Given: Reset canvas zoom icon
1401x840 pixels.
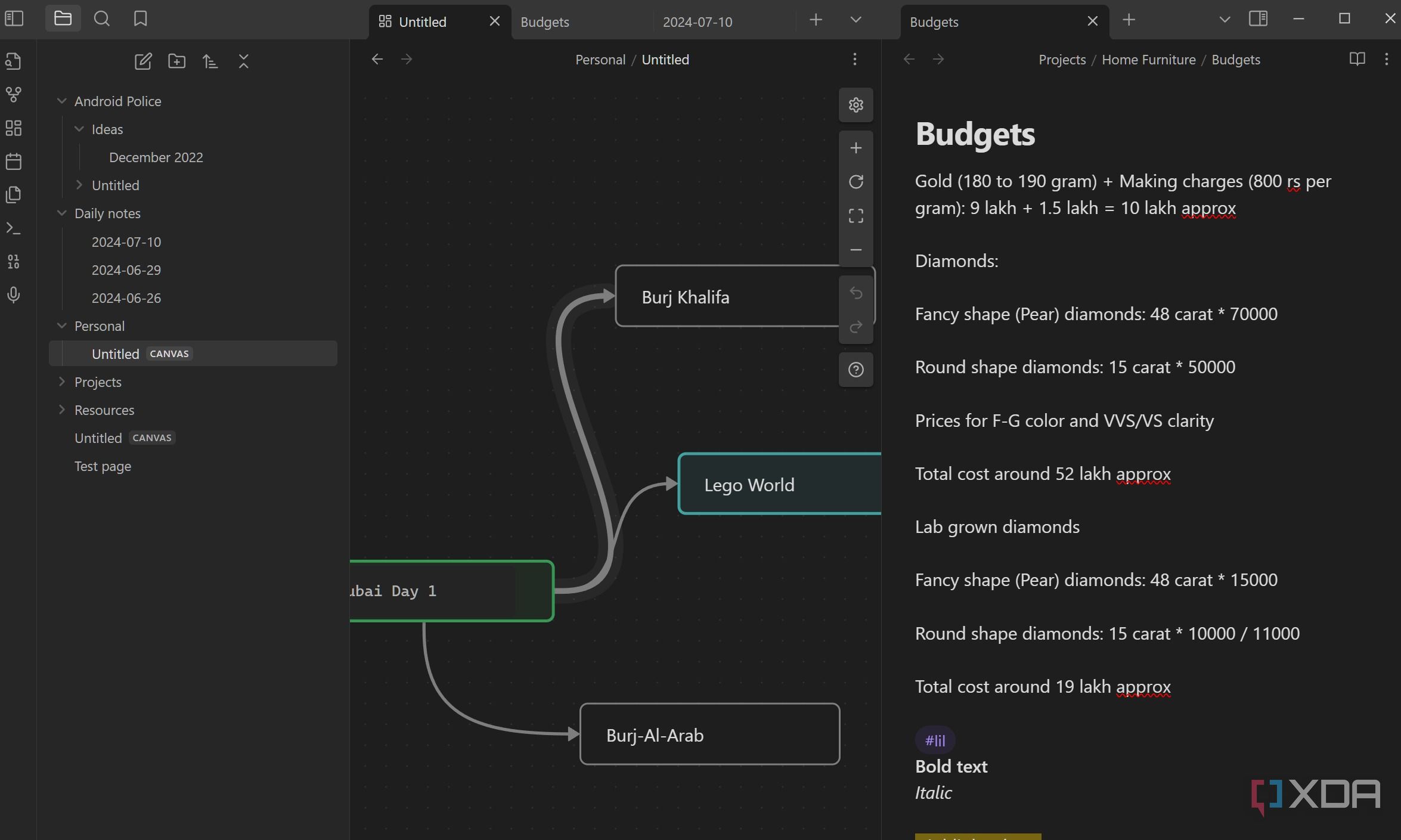Looking at the screenshot, I should 856,182.
